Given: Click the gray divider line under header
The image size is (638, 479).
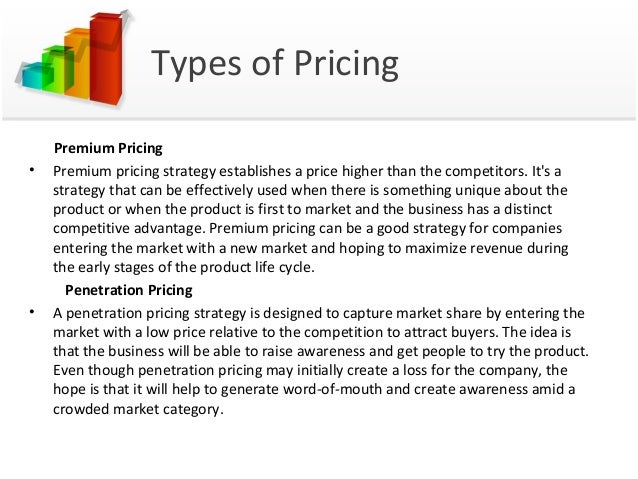Looking at the screenshot, I should [319, 119].
